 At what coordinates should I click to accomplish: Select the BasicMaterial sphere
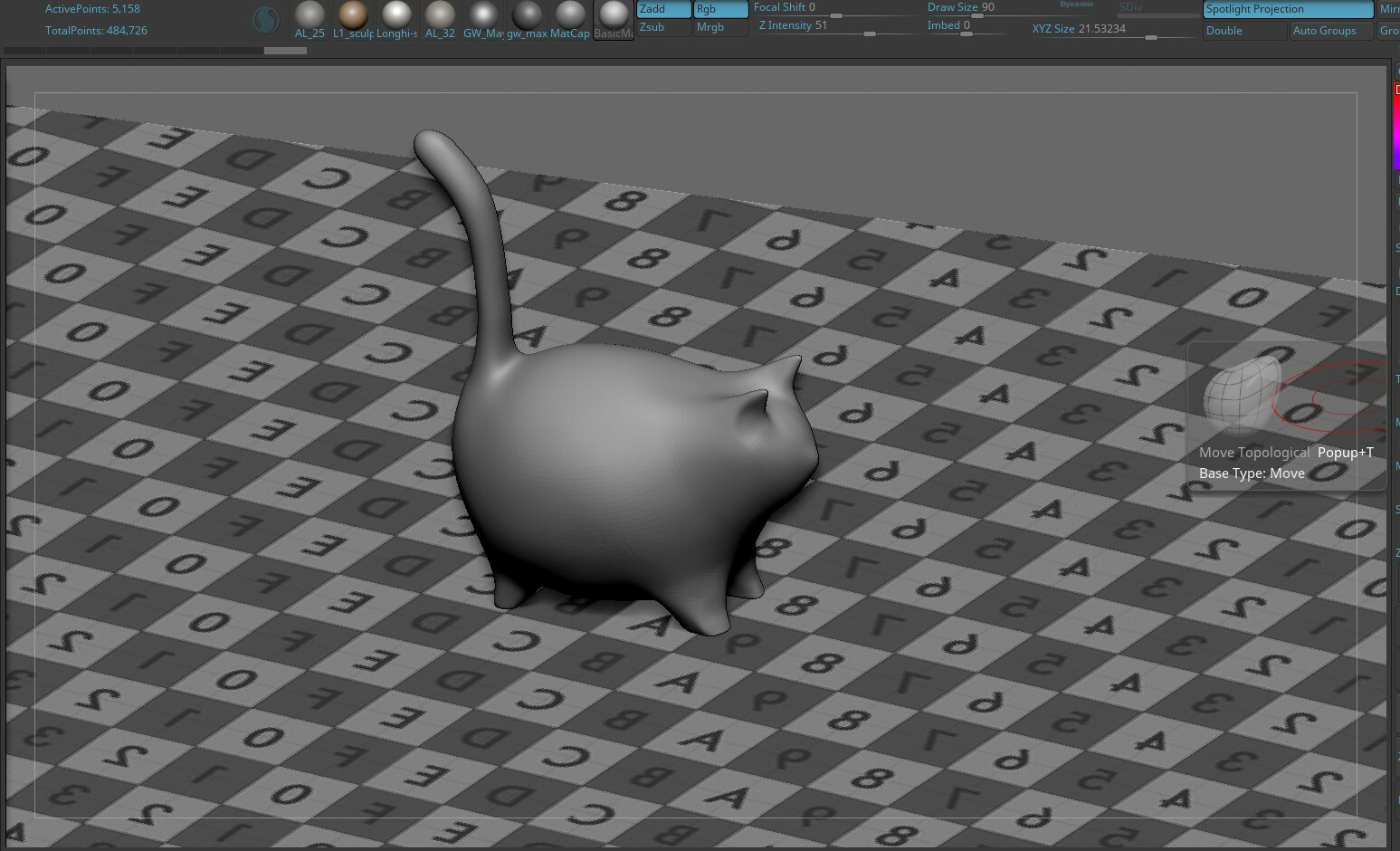[614, 19]
